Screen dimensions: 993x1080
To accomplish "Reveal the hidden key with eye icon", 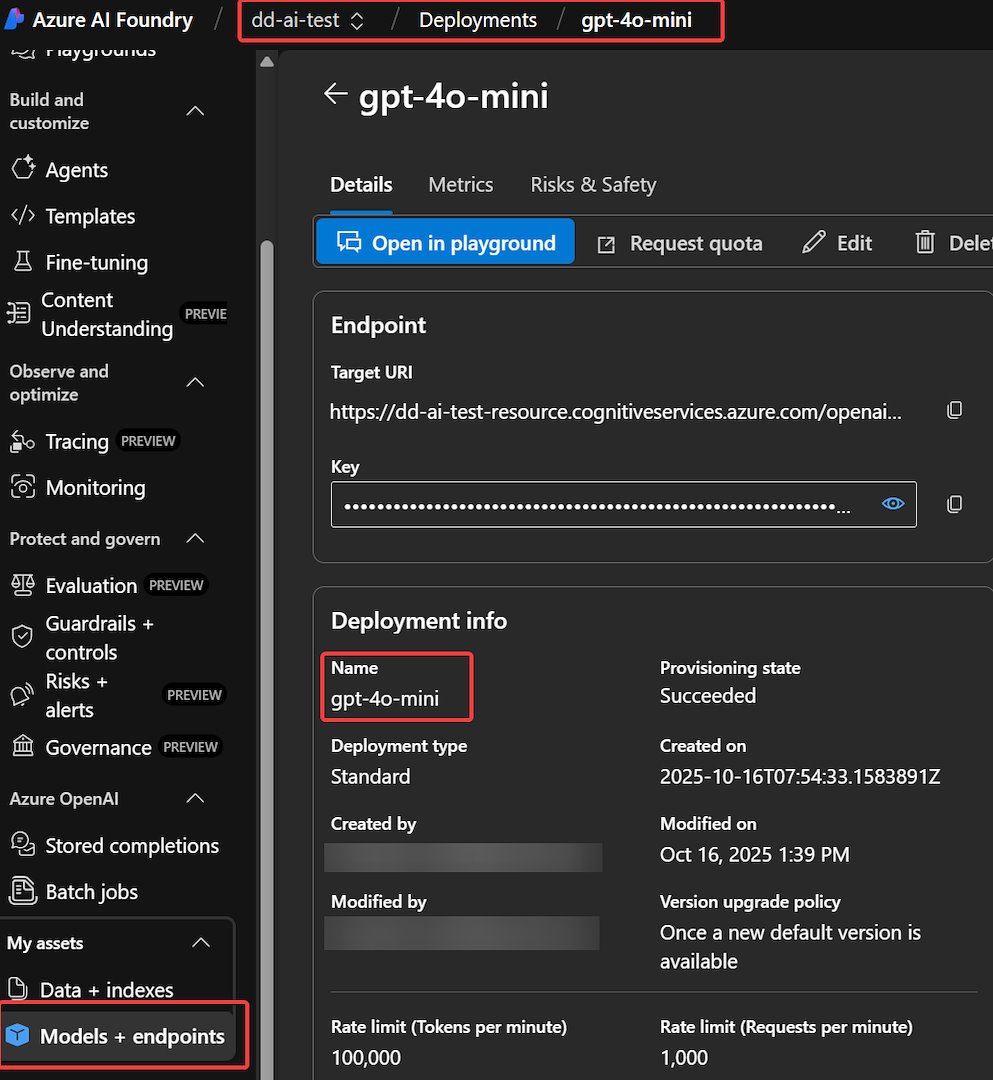I will point(893,504).
